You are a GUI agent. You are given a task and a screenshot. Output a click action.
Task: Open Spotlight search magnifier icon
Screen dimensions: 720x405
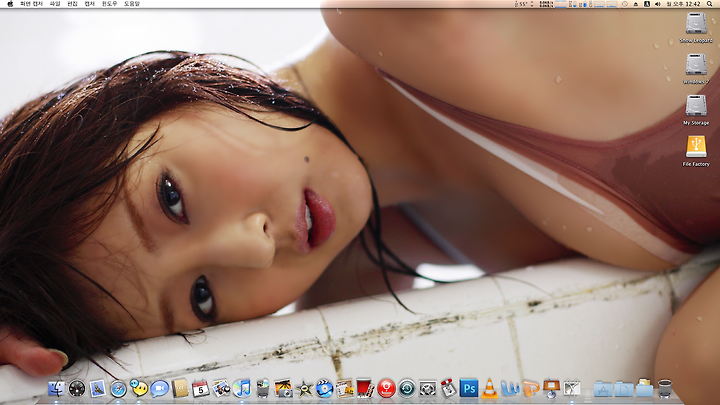click(709, 4)
